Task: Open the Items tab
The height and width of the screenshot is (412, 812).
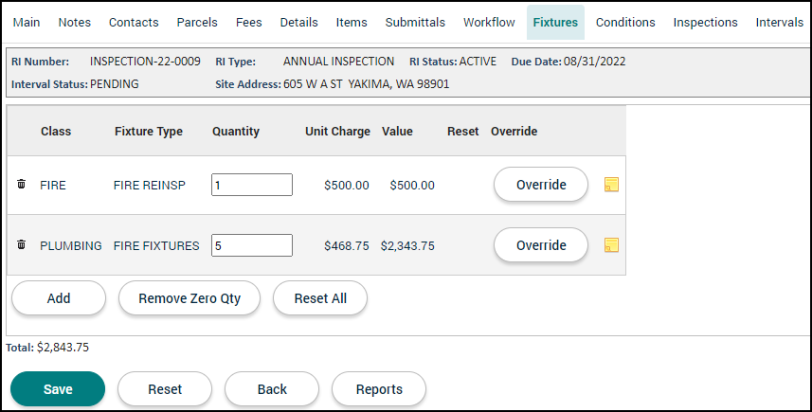Action: click(x=352, y=22)
